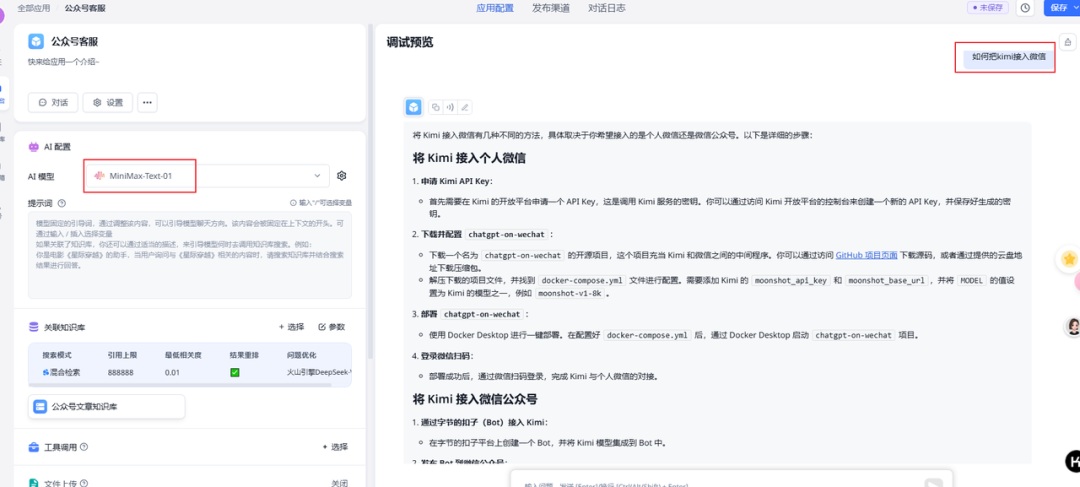The height and width of the screenshot is (487, 1080).
Task: Click the help icon beside 工具调用
Action: (83, 447)
